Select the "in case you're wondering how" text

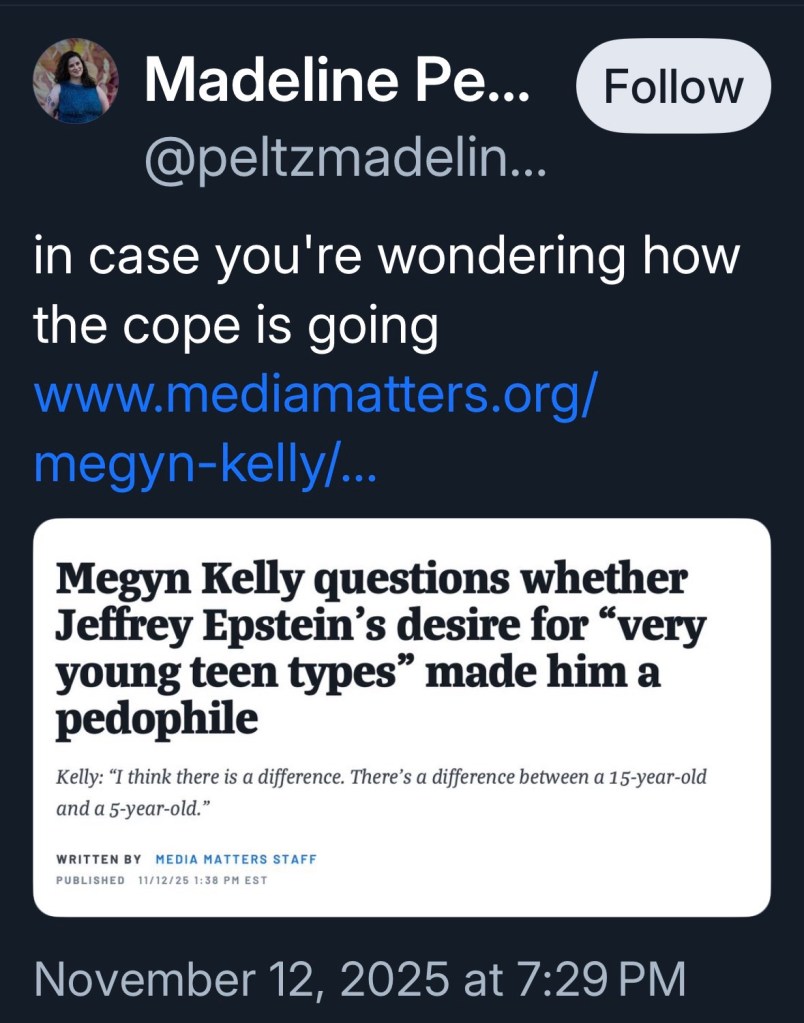click(386, 258)
